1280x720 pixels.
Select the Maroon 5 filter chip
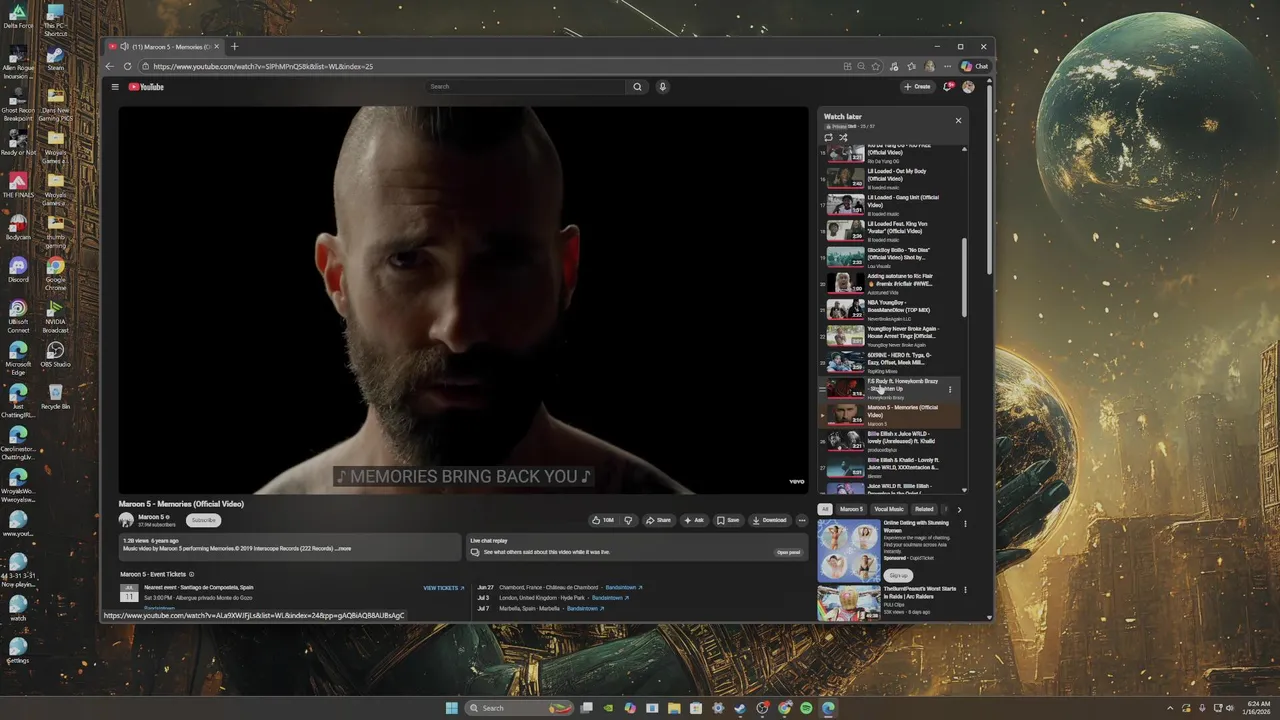tap(851, 509)
